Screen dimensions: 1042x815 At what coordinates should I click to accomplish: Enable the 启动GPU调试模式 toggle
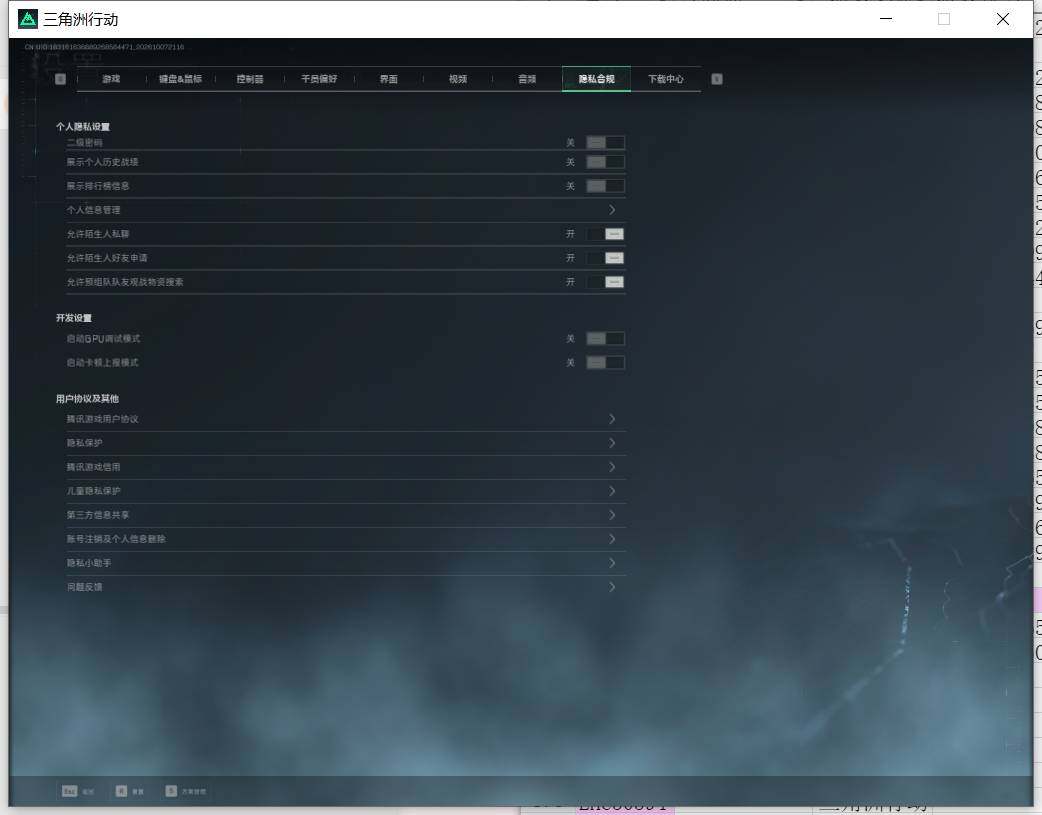[x=605, y=339]
